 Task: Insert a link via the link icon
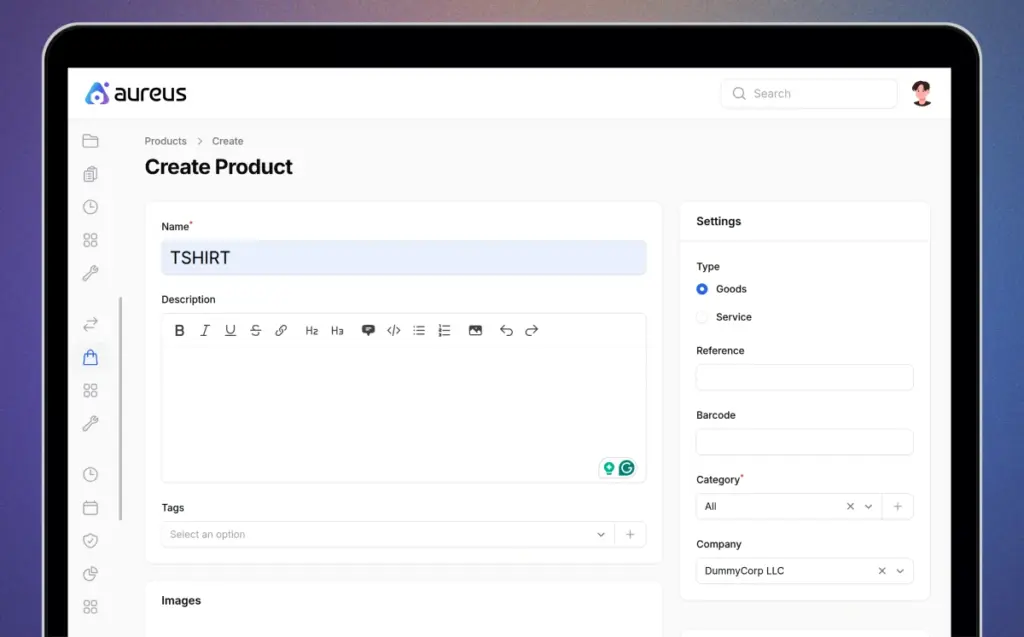(x=281, y=331)
